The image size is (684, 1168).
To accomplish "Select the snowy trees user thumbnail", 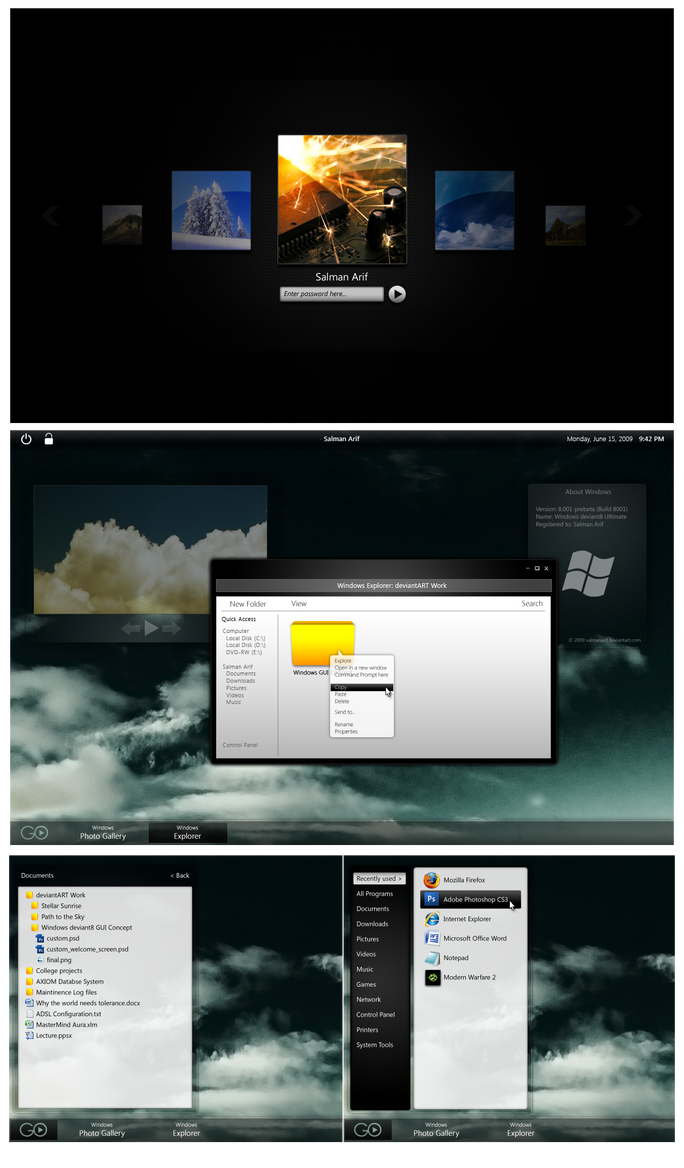I will tap(212, 210).
